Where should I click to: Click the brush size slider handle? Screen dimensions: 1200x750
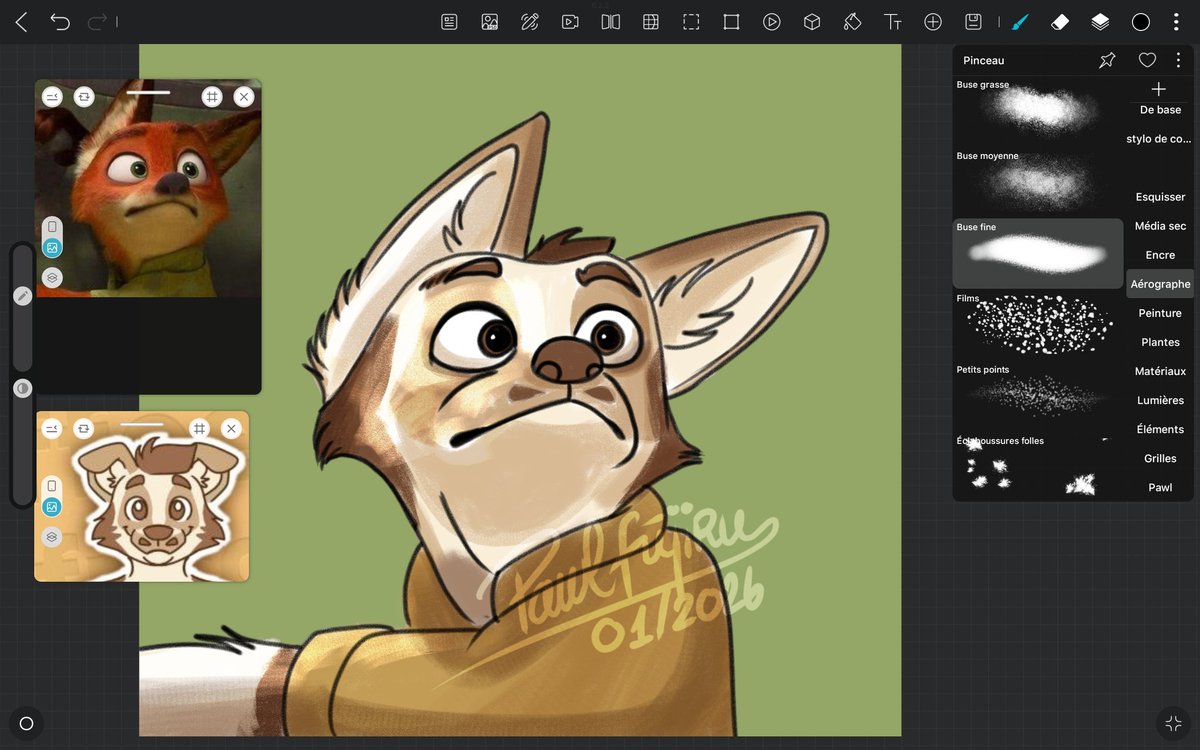coord(22,296)
